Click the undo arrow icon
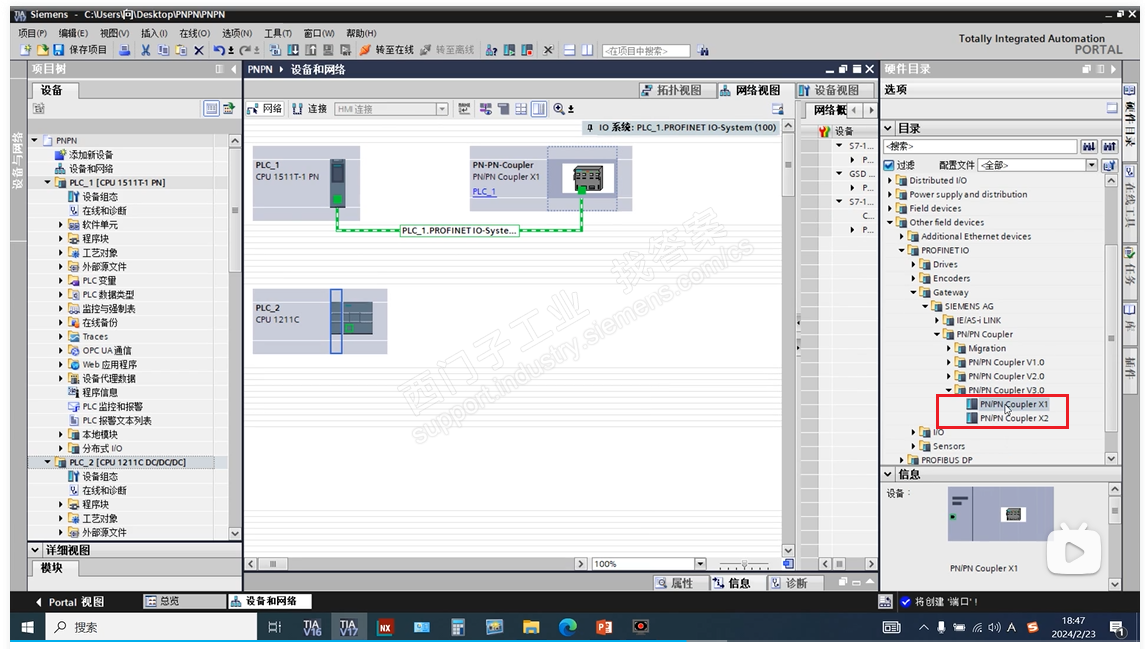1145x649 pixels. pos(218,50)
